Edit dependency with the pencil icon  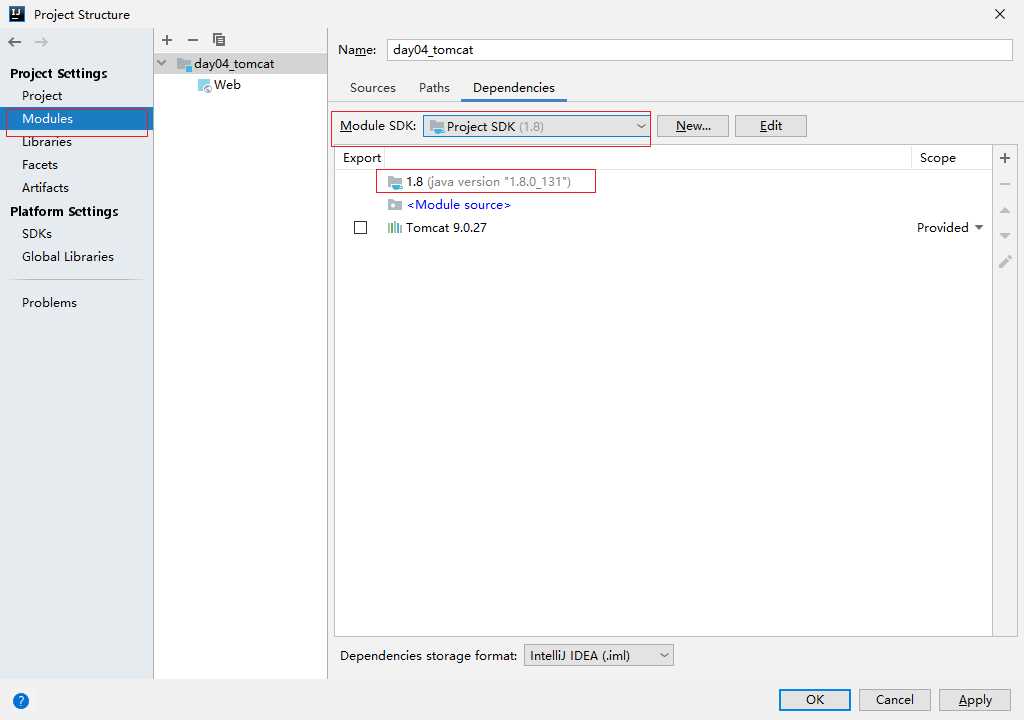[1005, 261]
